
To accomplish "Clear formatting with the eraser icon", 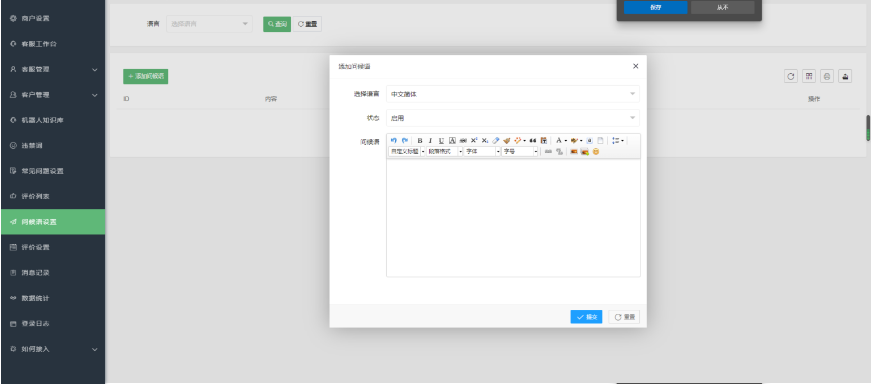I will [x=496, y=140].
